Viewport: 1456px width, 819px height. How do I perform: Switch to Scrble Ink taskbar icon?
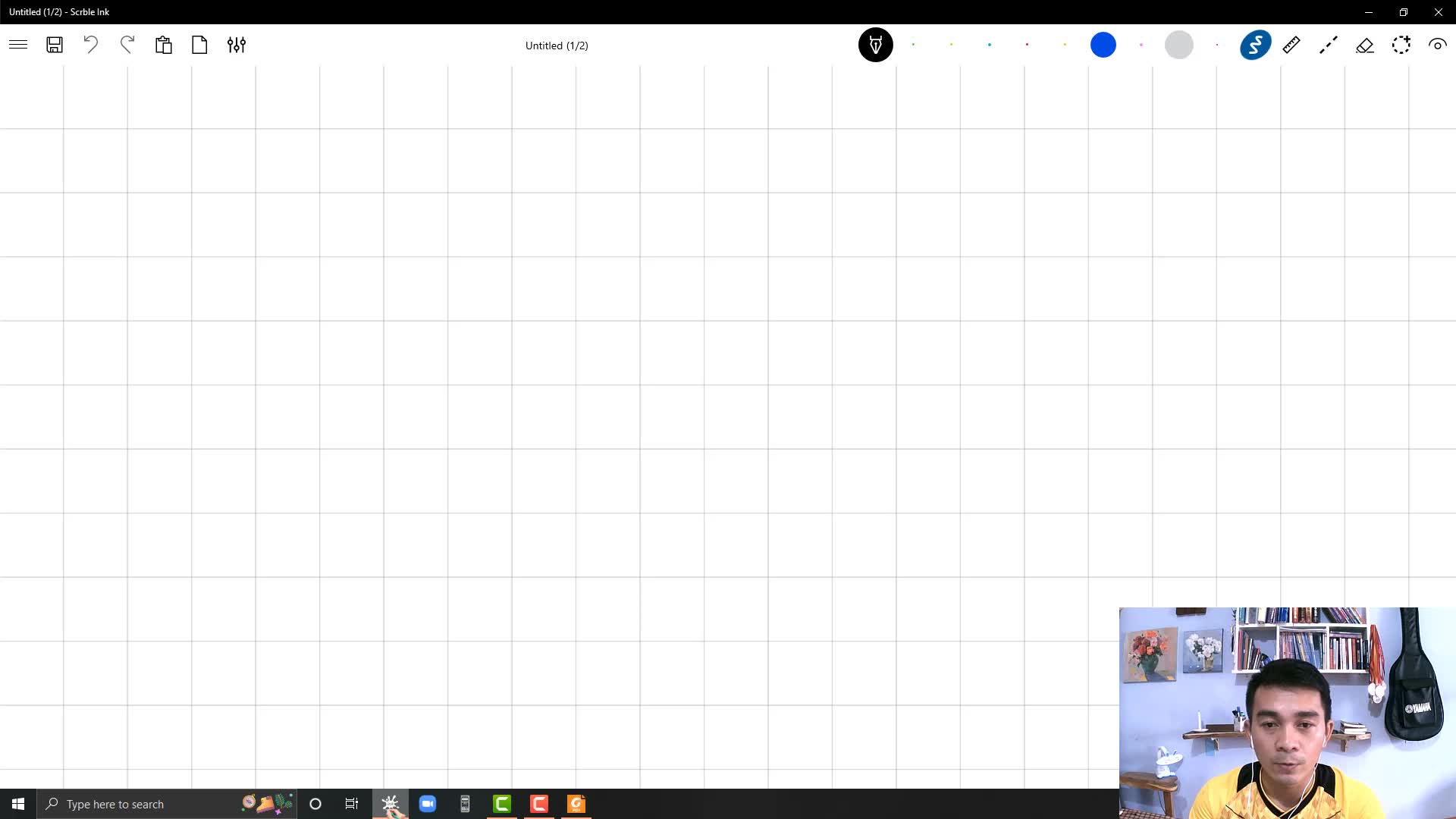point(390,804)
